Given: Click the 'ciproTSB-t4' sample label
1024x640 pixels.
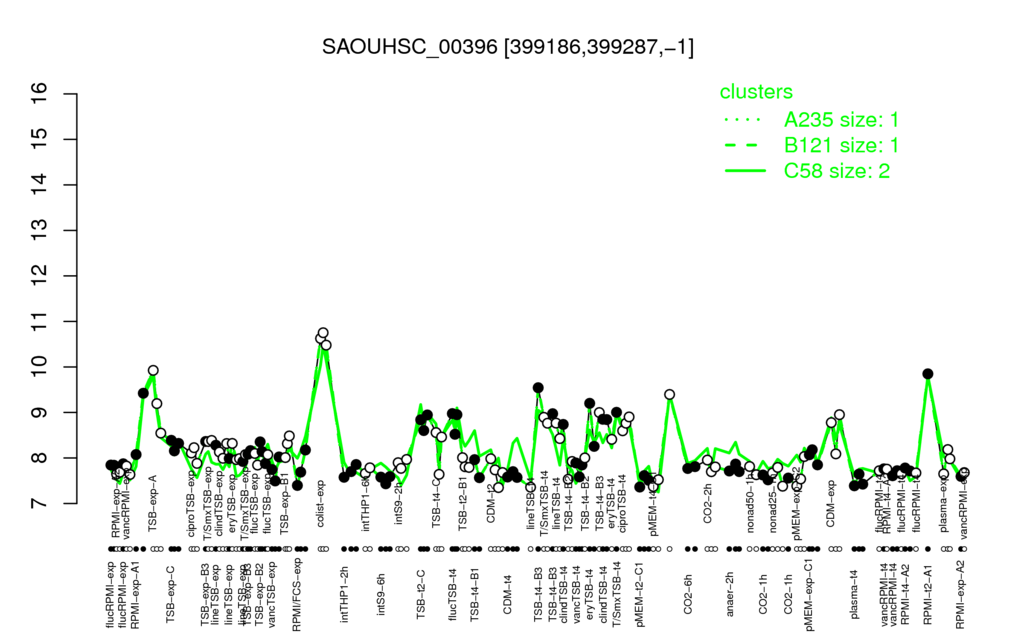Looking at the screenshot, I should coord(622,506).
